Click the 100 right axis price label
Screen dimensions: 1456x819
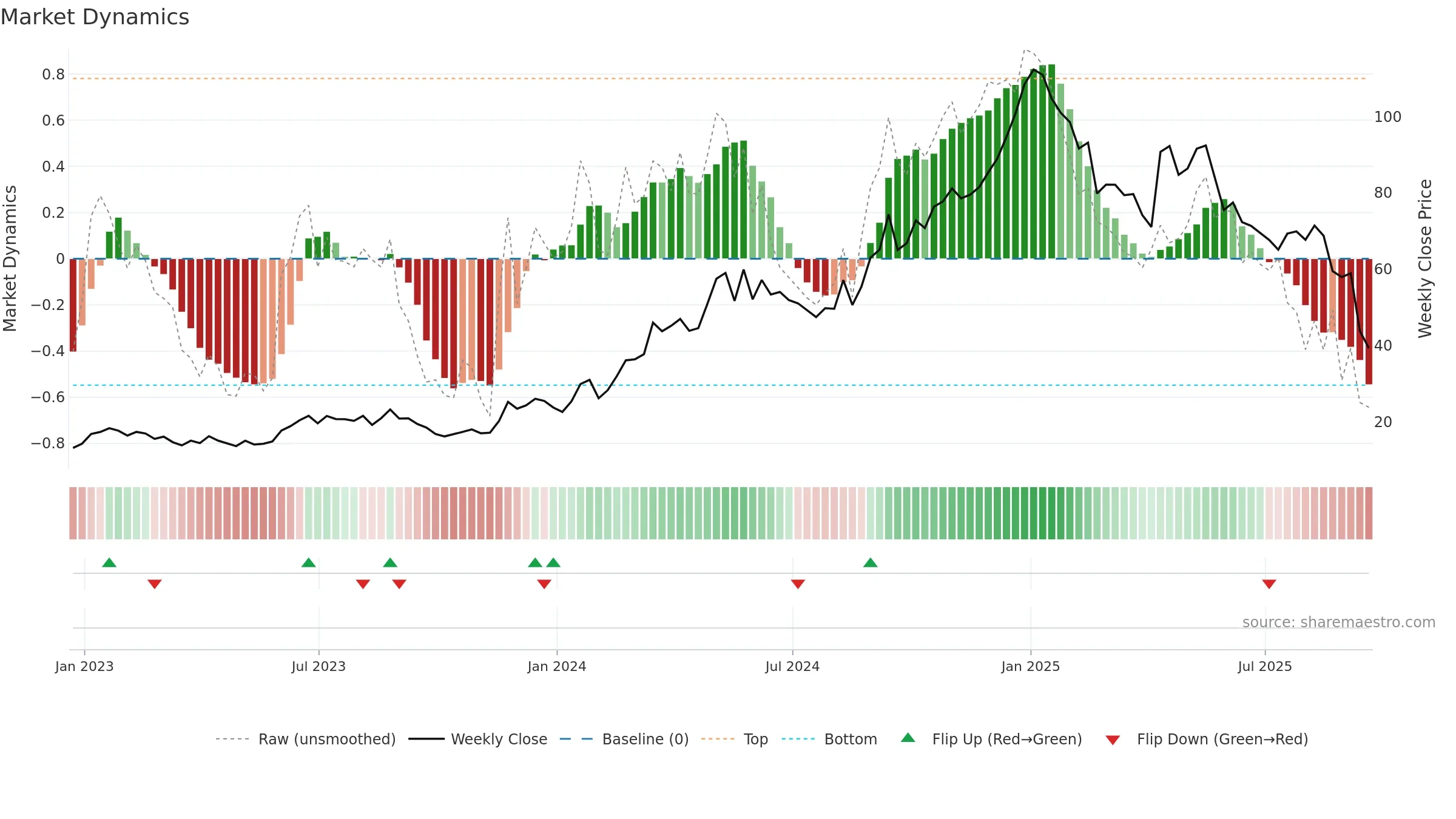pos(1387,116)
